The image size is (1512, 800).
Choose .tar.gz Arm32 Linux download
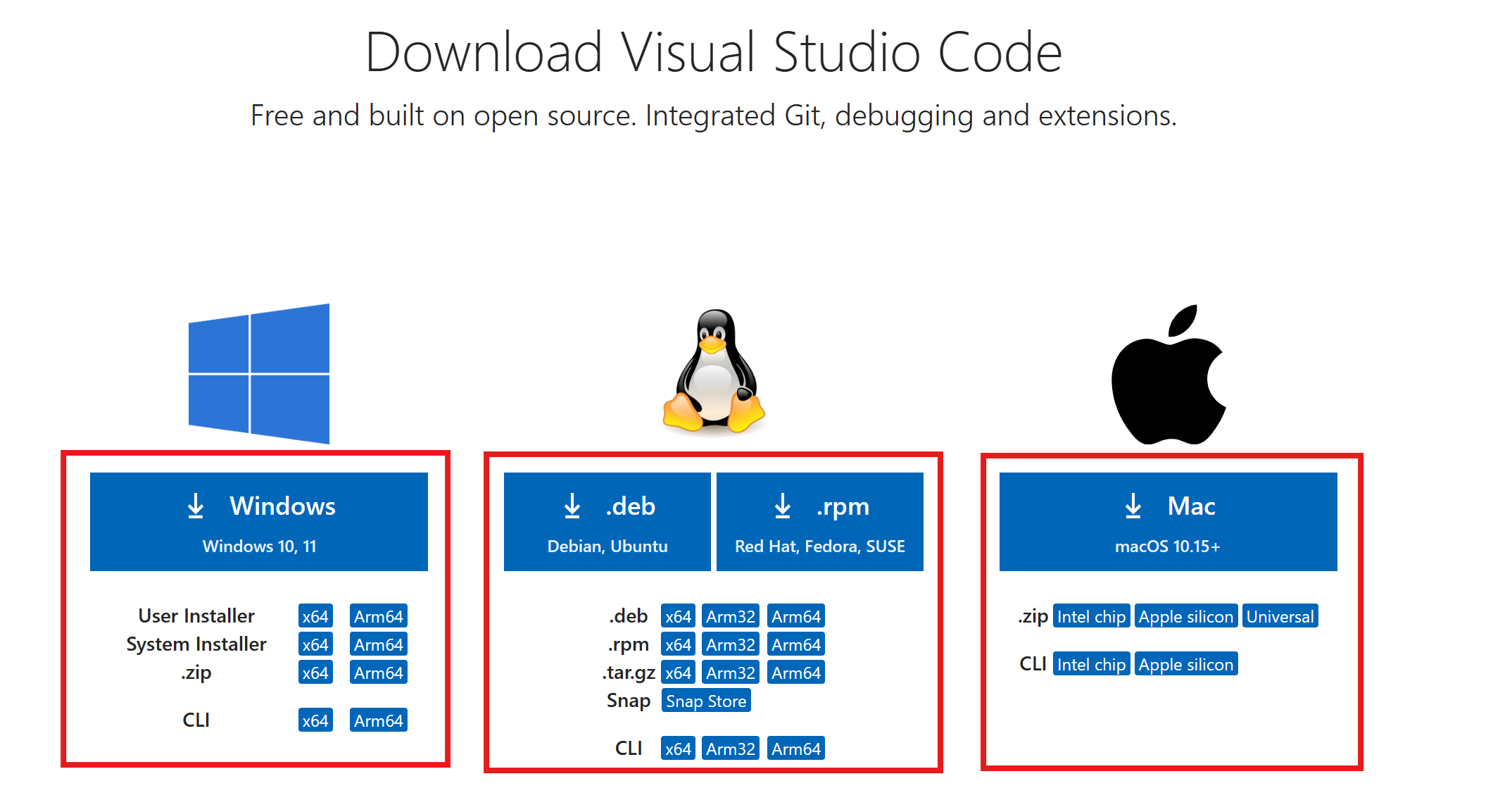click(730, 673)
